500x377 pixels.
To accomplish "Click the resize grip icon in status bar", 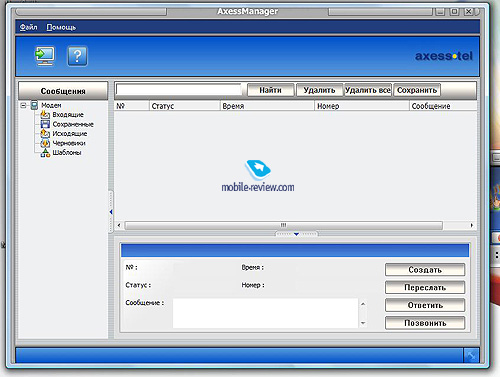I will point(471,356).
